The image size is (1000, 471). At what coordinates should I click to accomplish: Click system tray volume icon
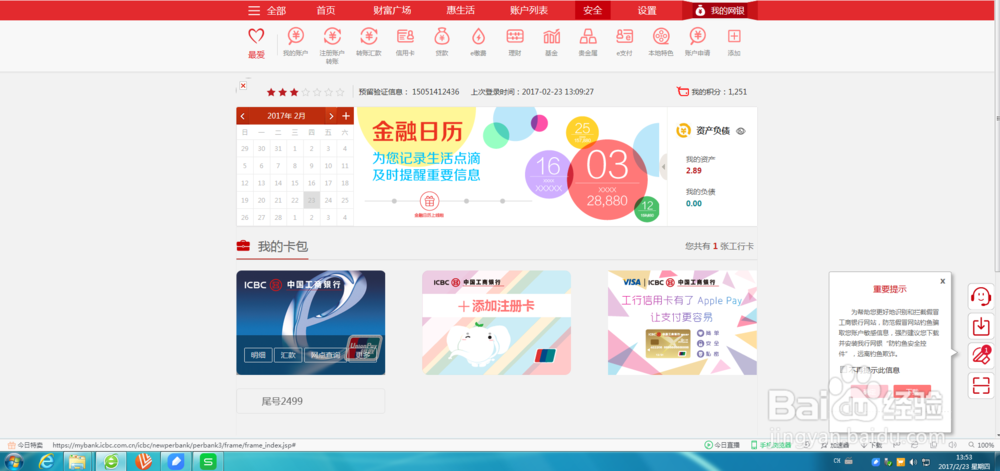913,461
